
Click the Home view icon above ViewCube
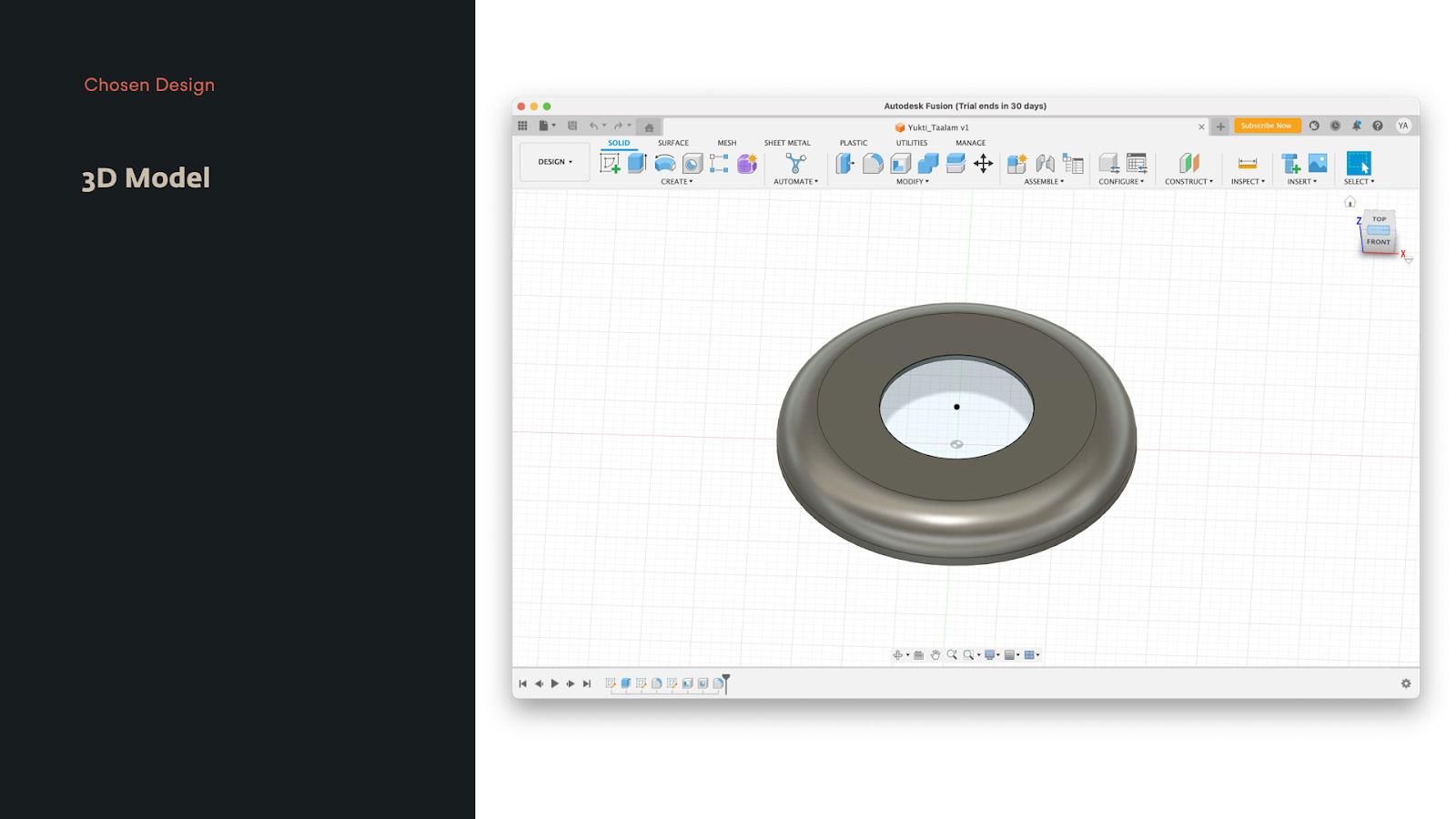pos(1350,202)
